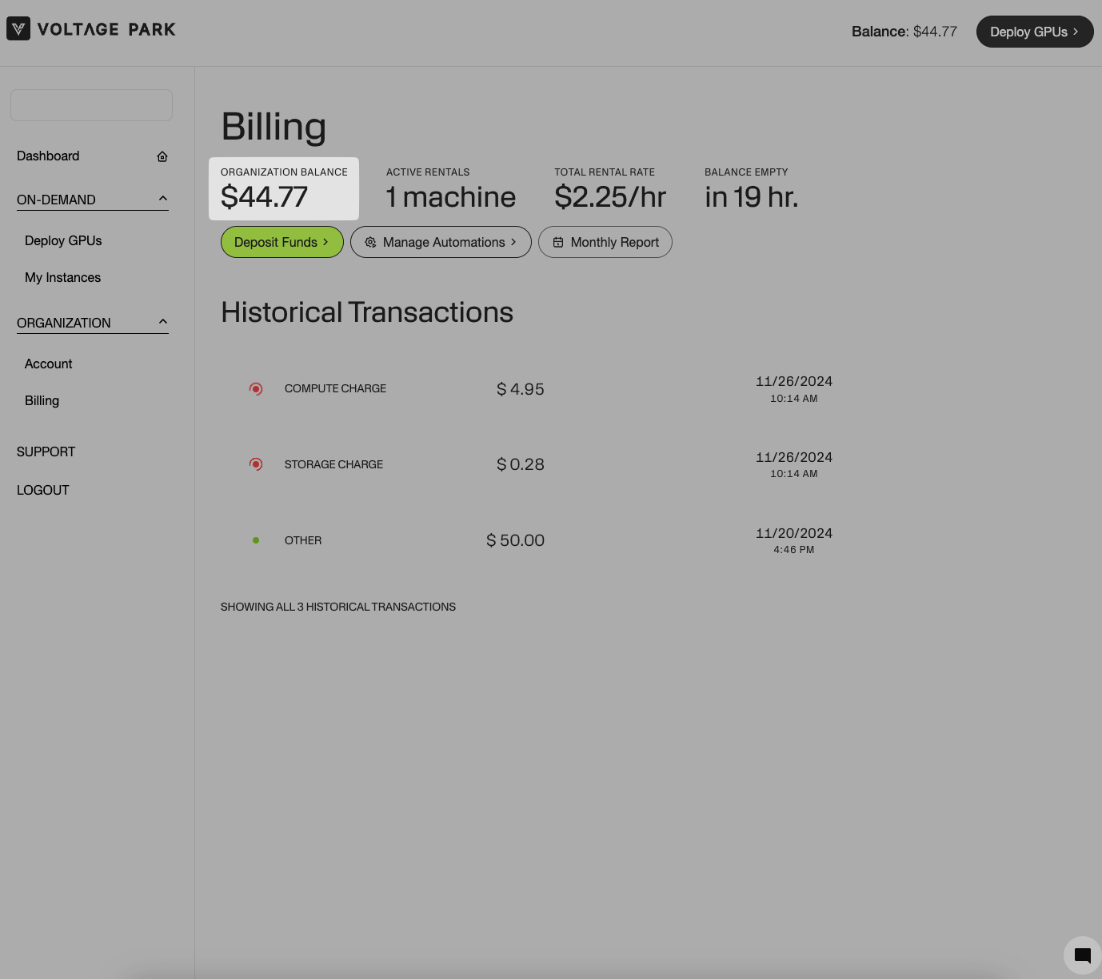Click Logout in the sidebar

click(43, 491)
